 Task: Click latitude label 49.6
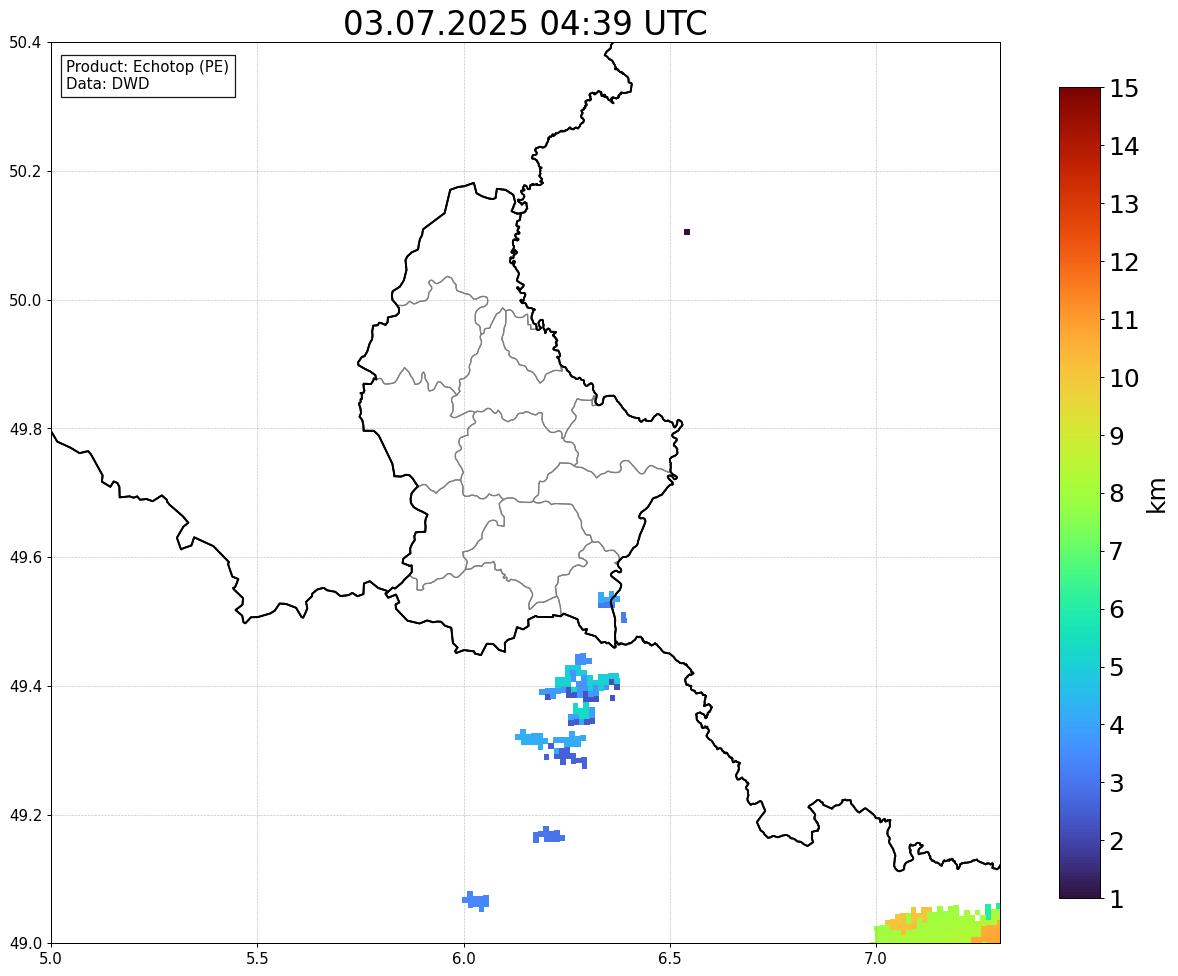pyautogui.click(x=25, y=557)
